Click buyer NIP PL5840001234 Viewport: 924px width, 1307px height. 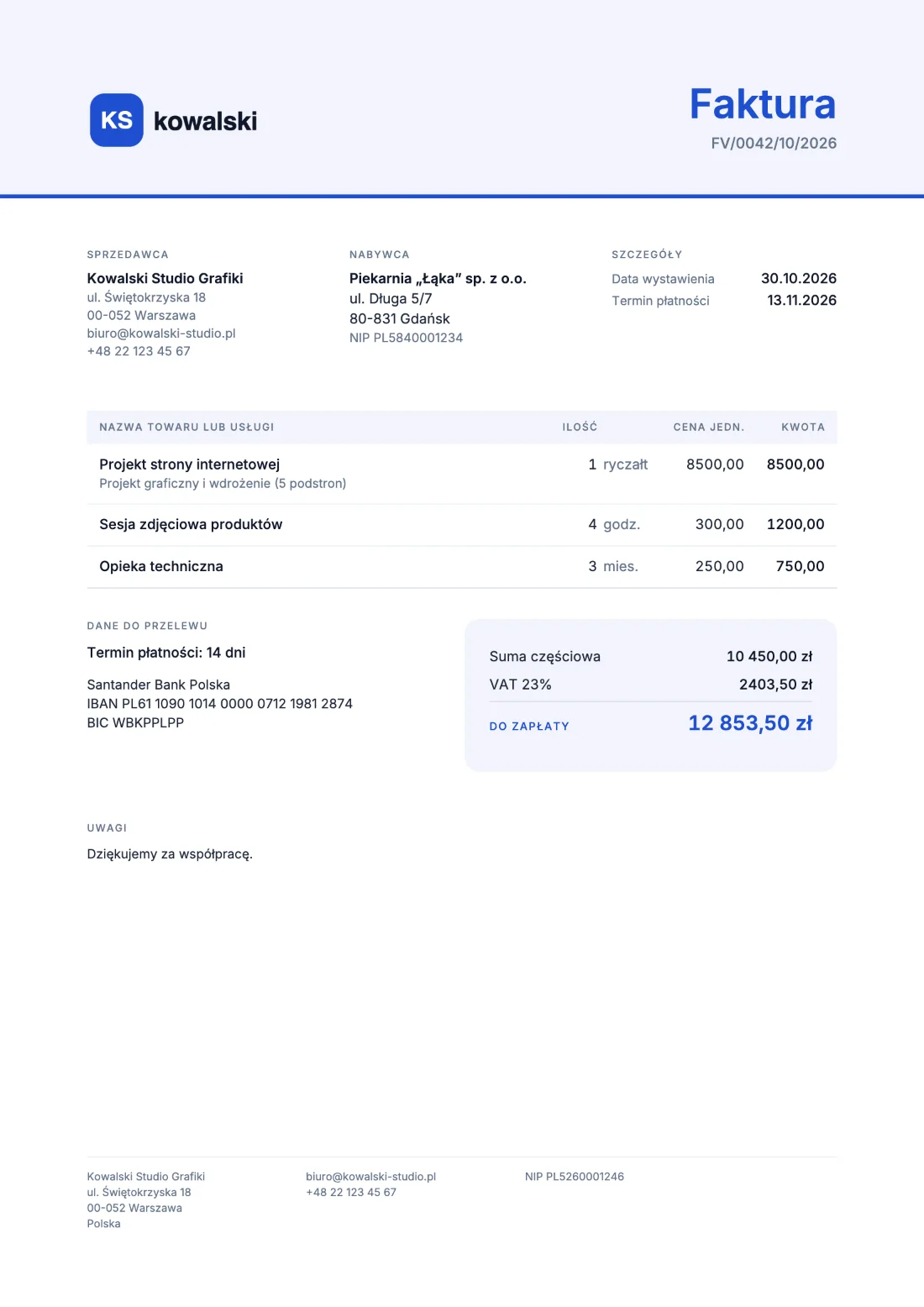tap(406, 338)
